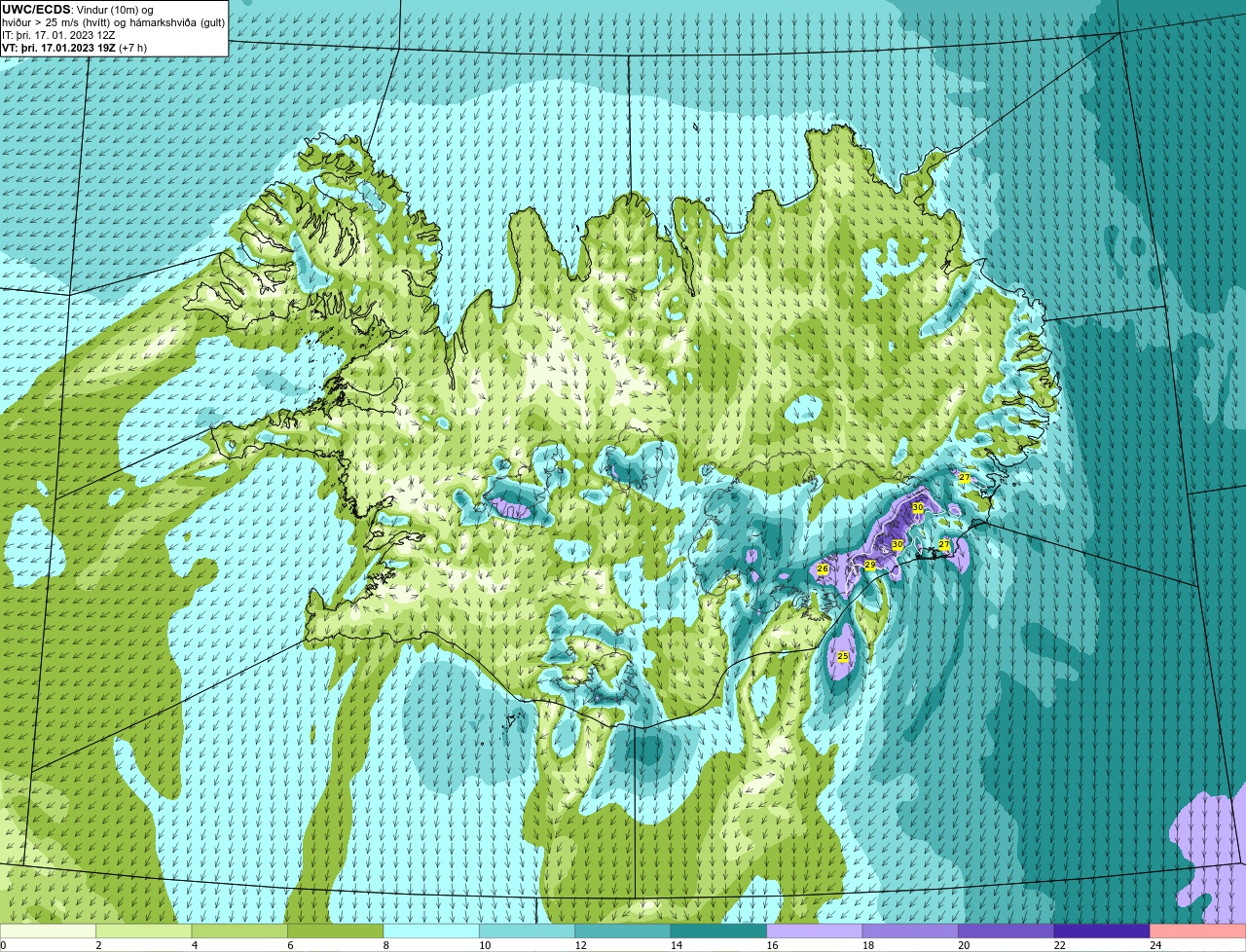This screenshot has height=952, width=1246.
Task: Click the pink above-24 m/s legend segment
Action: pos(1198,931)
